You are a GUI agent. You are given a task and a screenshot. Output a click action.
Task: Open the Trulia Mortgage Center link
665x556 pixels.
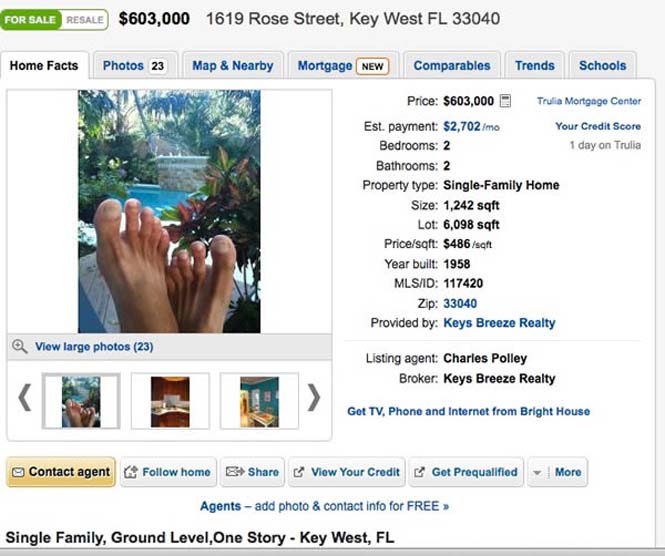[589, 101]
